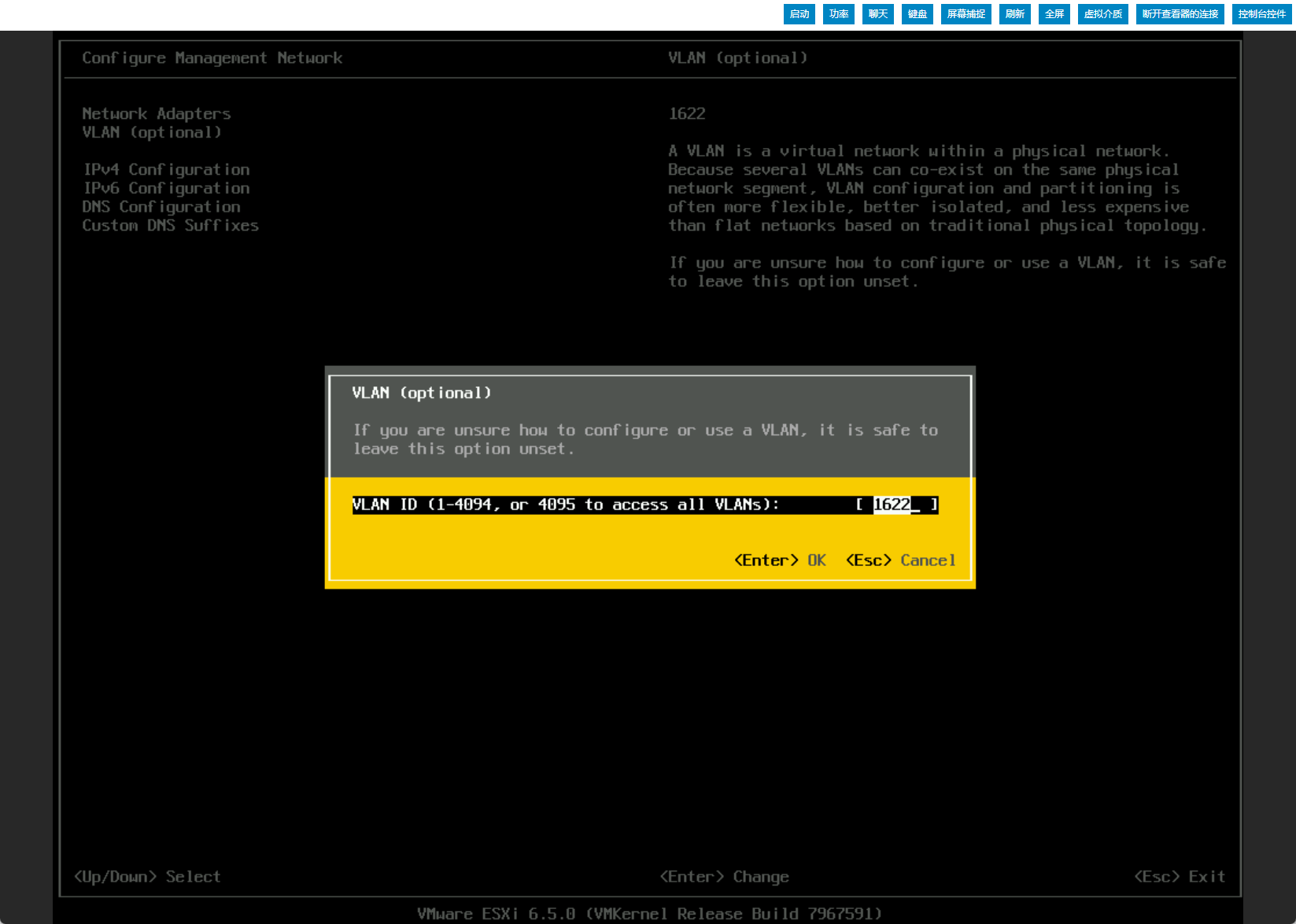Click <Enter> OK in the VLAN dialog
This screenshot has width=1296, height=924.
coord(780,560)
